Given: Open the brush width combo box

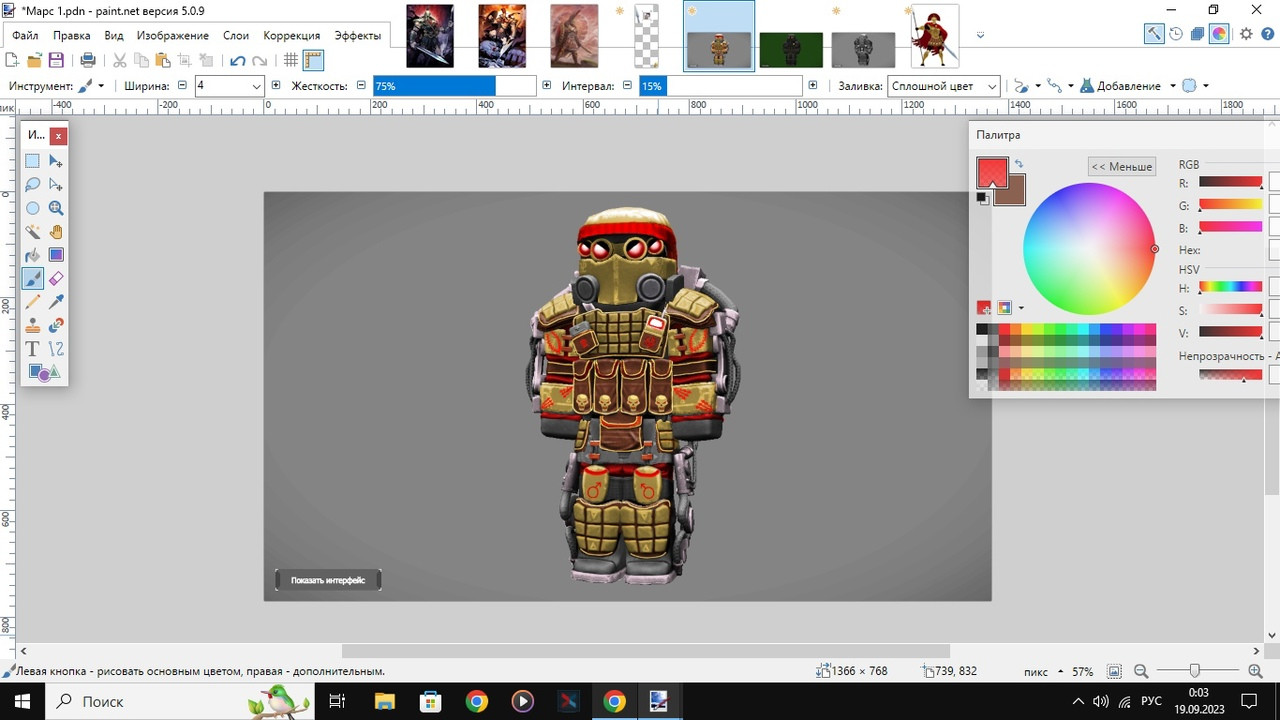Looking at the screenshot, I should pyautogui.click(x=229, y=86).
